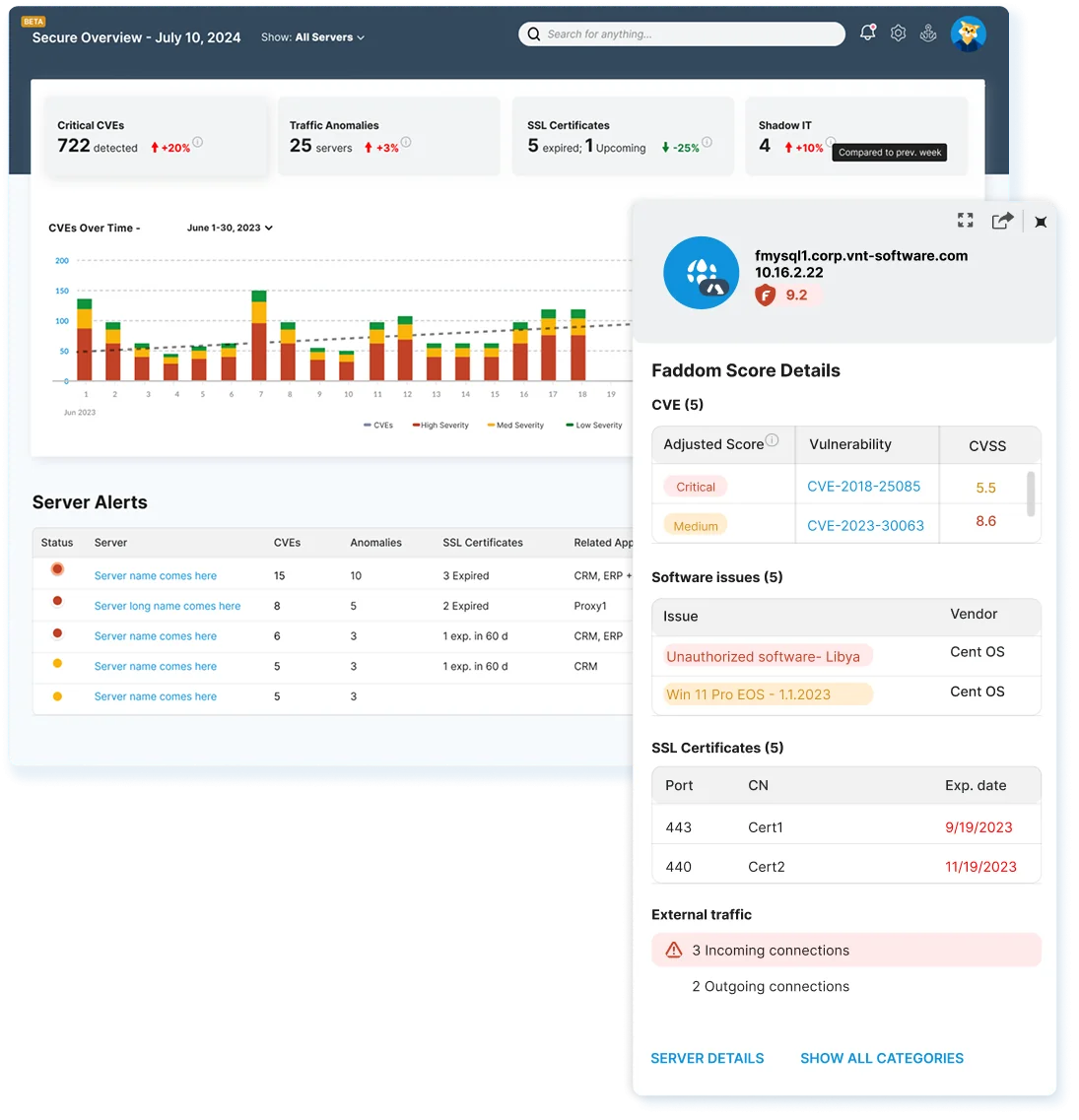Sort table by SSL Certificates column

pyautogui.click(x=482, y=543)
